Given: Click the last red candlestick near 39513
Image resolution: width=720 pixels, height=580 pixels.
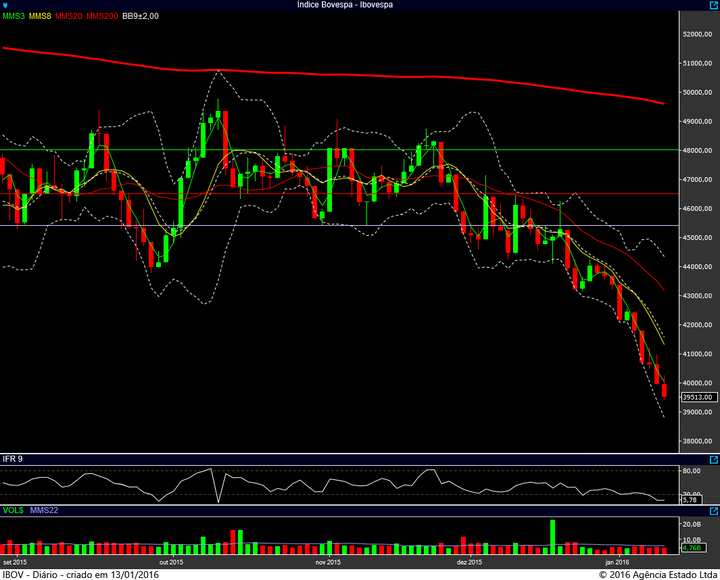Looking at the screenshot, I should click(664, 390).
